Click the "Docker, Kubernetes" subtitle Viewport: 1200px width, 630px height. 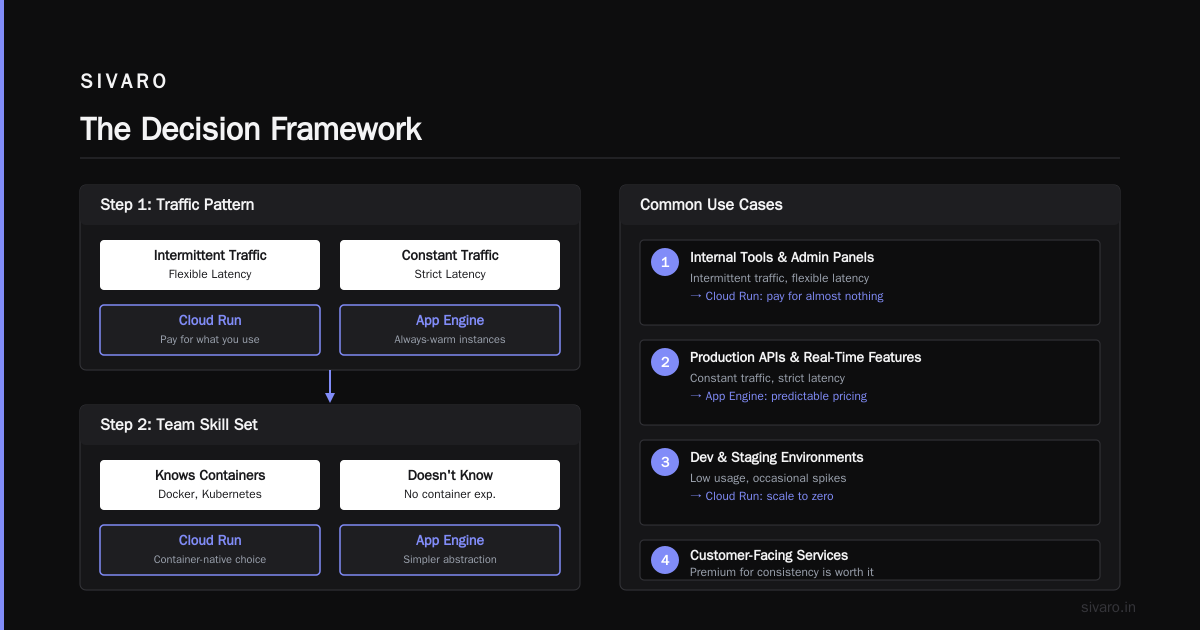pyautogui.click(x=210, y=494)
